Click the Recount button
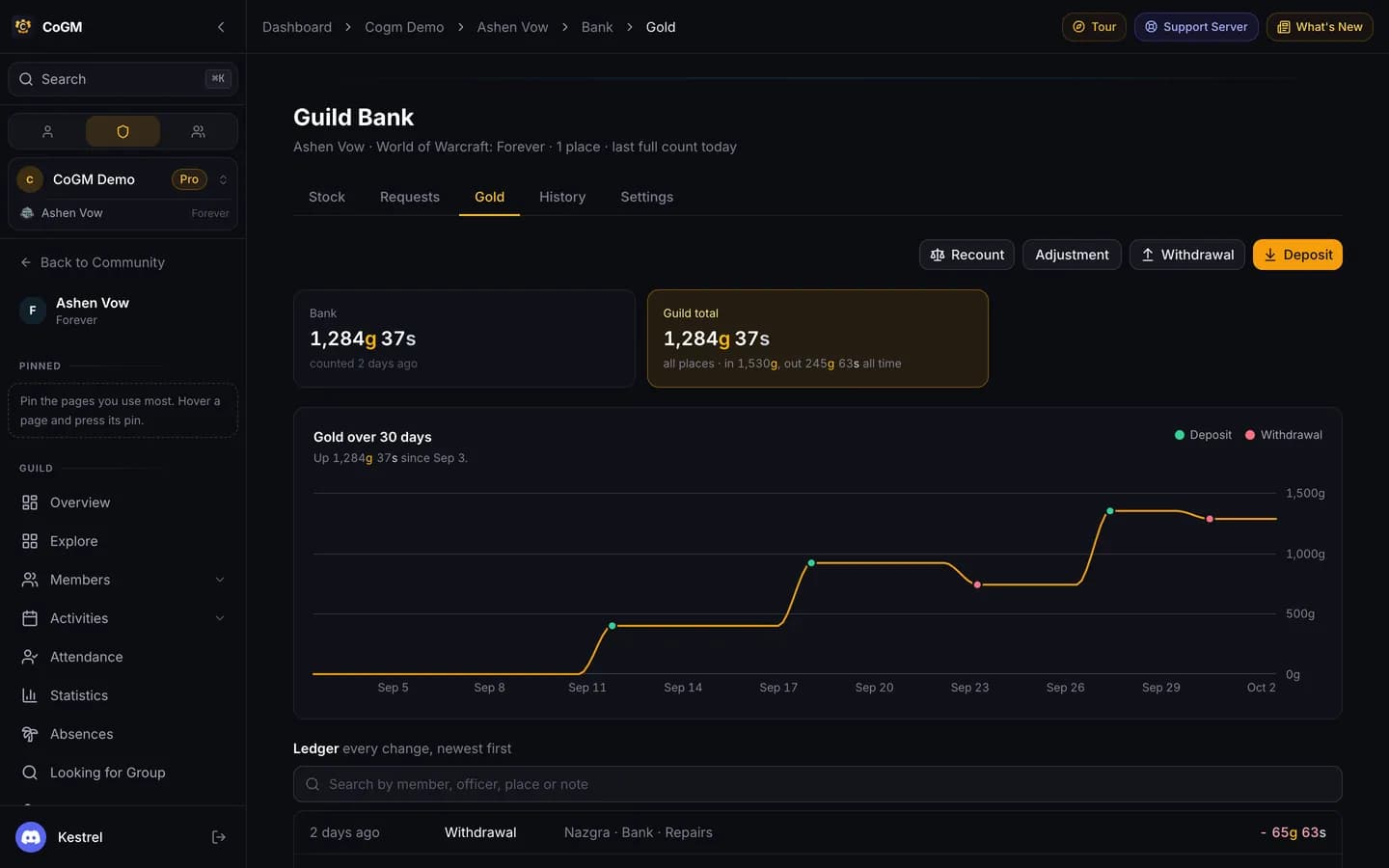This screenshot has width=1389, height=868. click(x=967, y=255)
